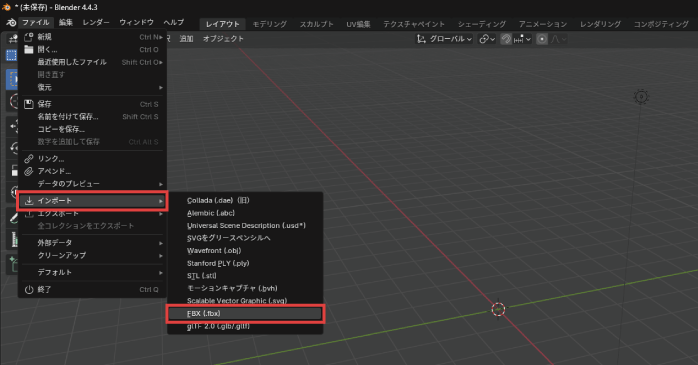Switch to the シェーディング workspace tab
This screenshot has width=698, height=365.
pyautogui.click(x=482, y=24)
